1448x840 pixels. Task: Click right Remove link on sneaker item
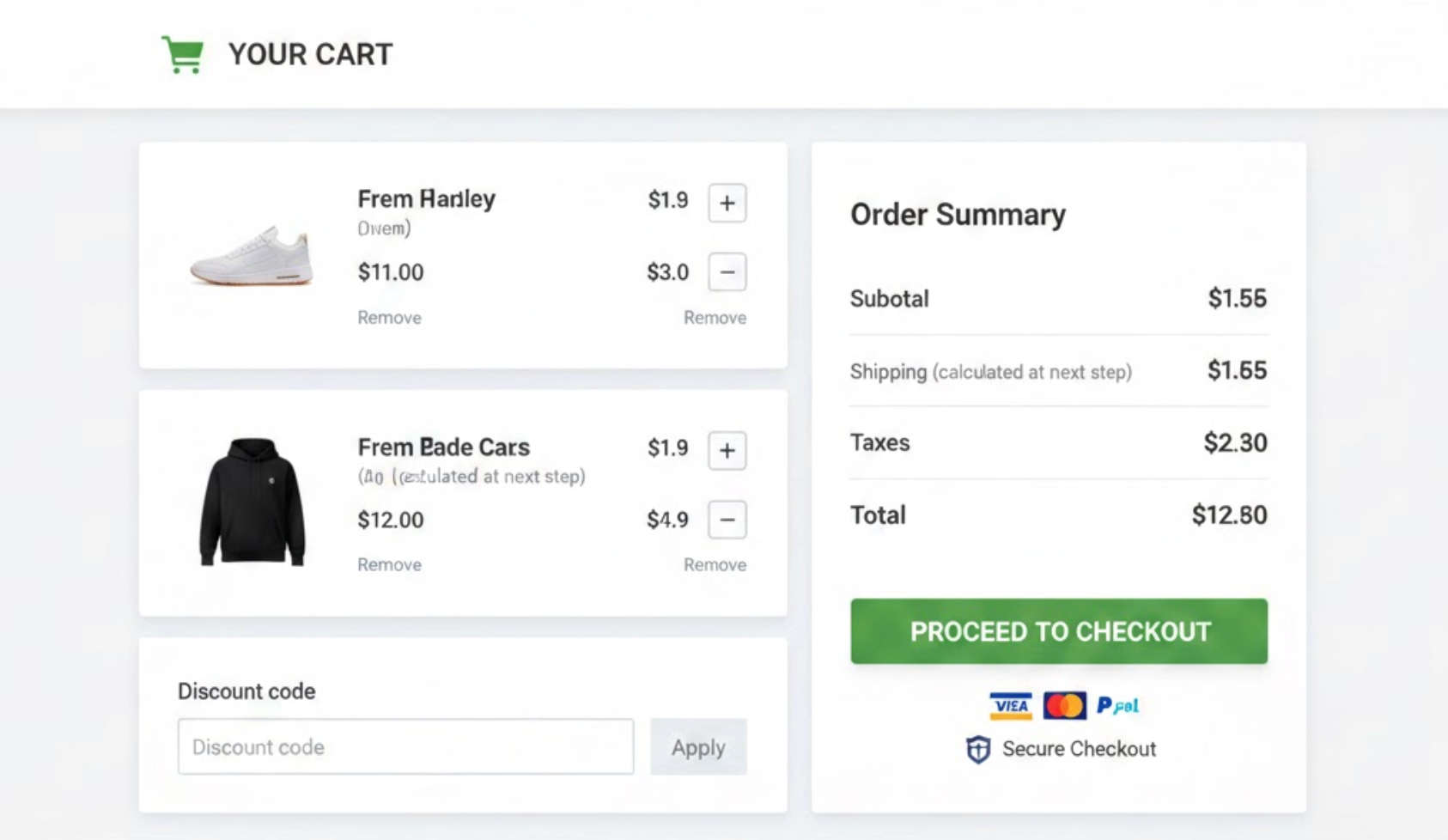(715, 318)
